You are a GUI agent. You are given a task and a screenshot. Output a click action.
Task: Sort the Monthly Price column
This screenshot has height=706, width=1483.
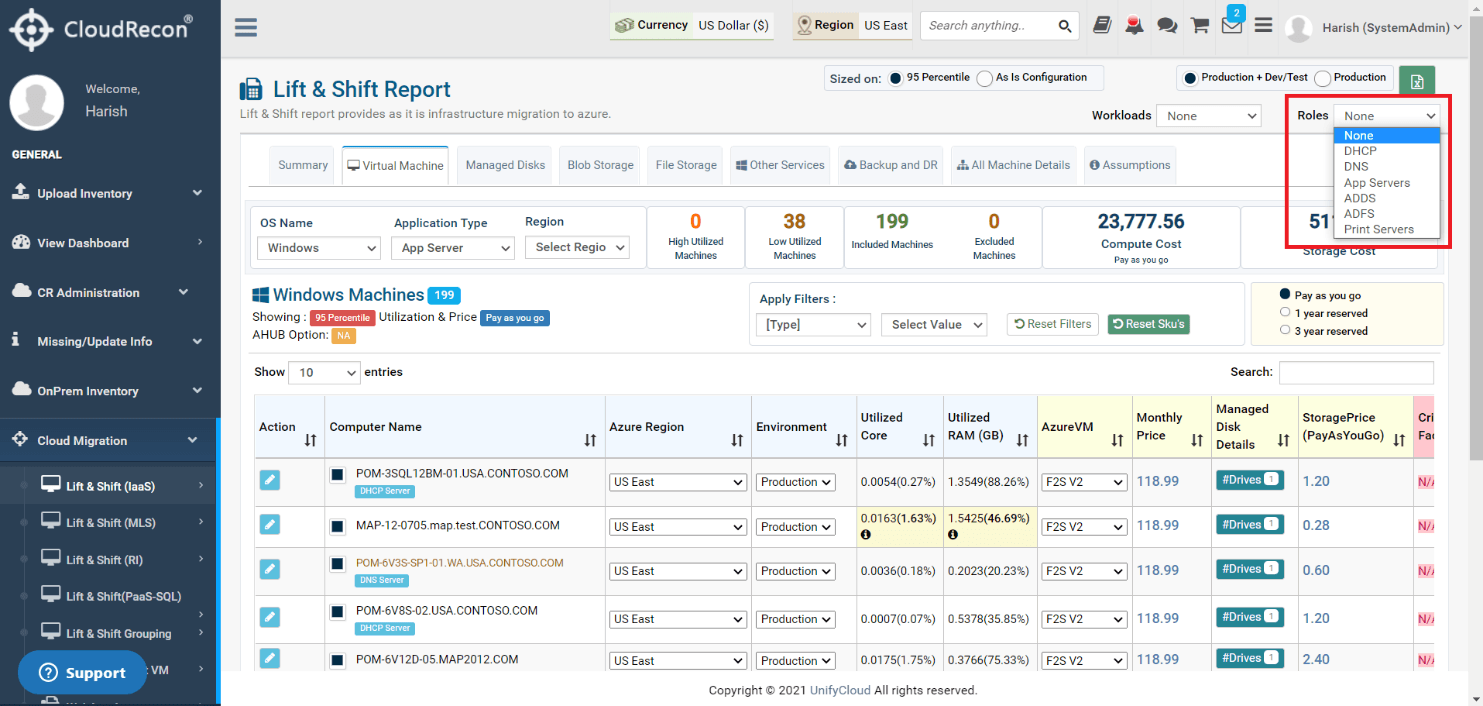(x=1197, y=440)
